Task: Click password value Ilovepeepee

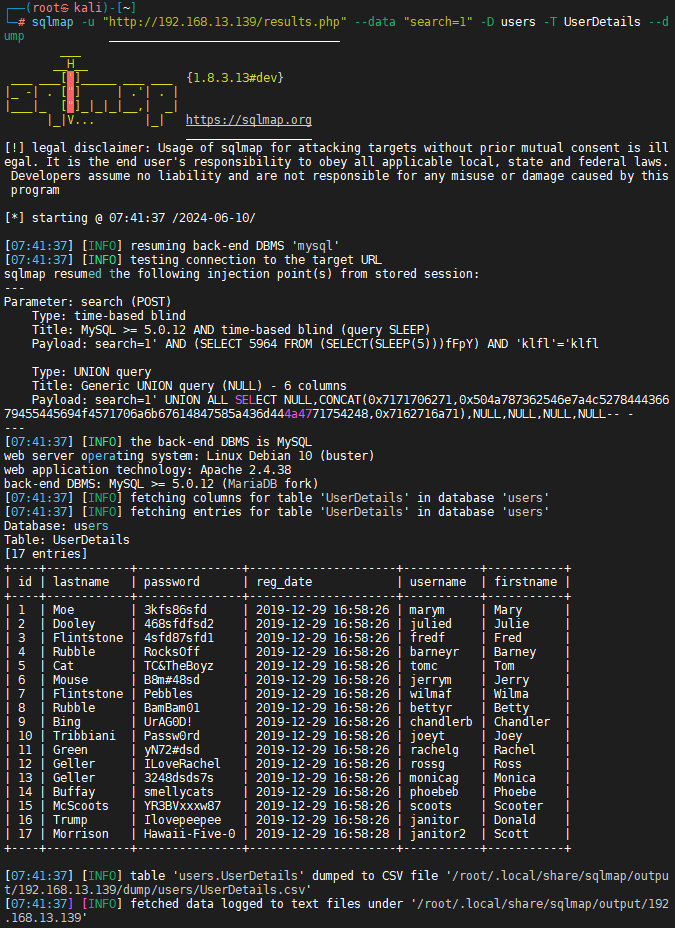Action: point(182,820)
